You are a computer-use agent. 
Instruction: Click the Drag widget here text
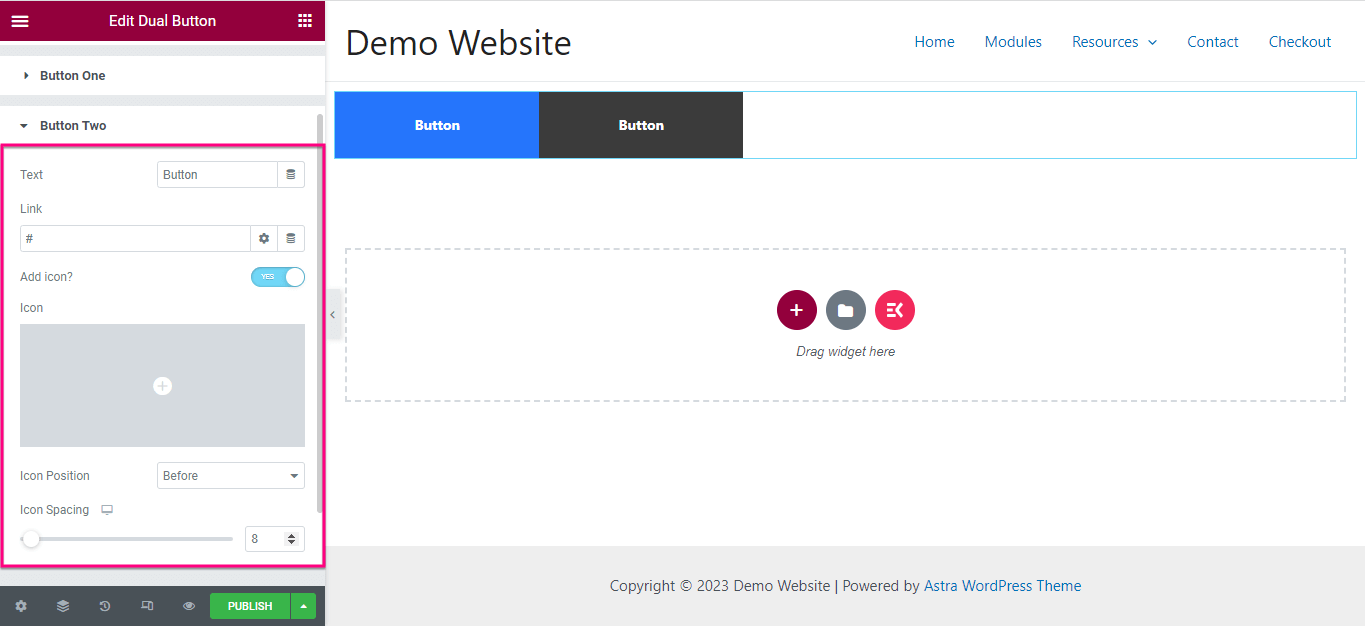coord(845,352)
